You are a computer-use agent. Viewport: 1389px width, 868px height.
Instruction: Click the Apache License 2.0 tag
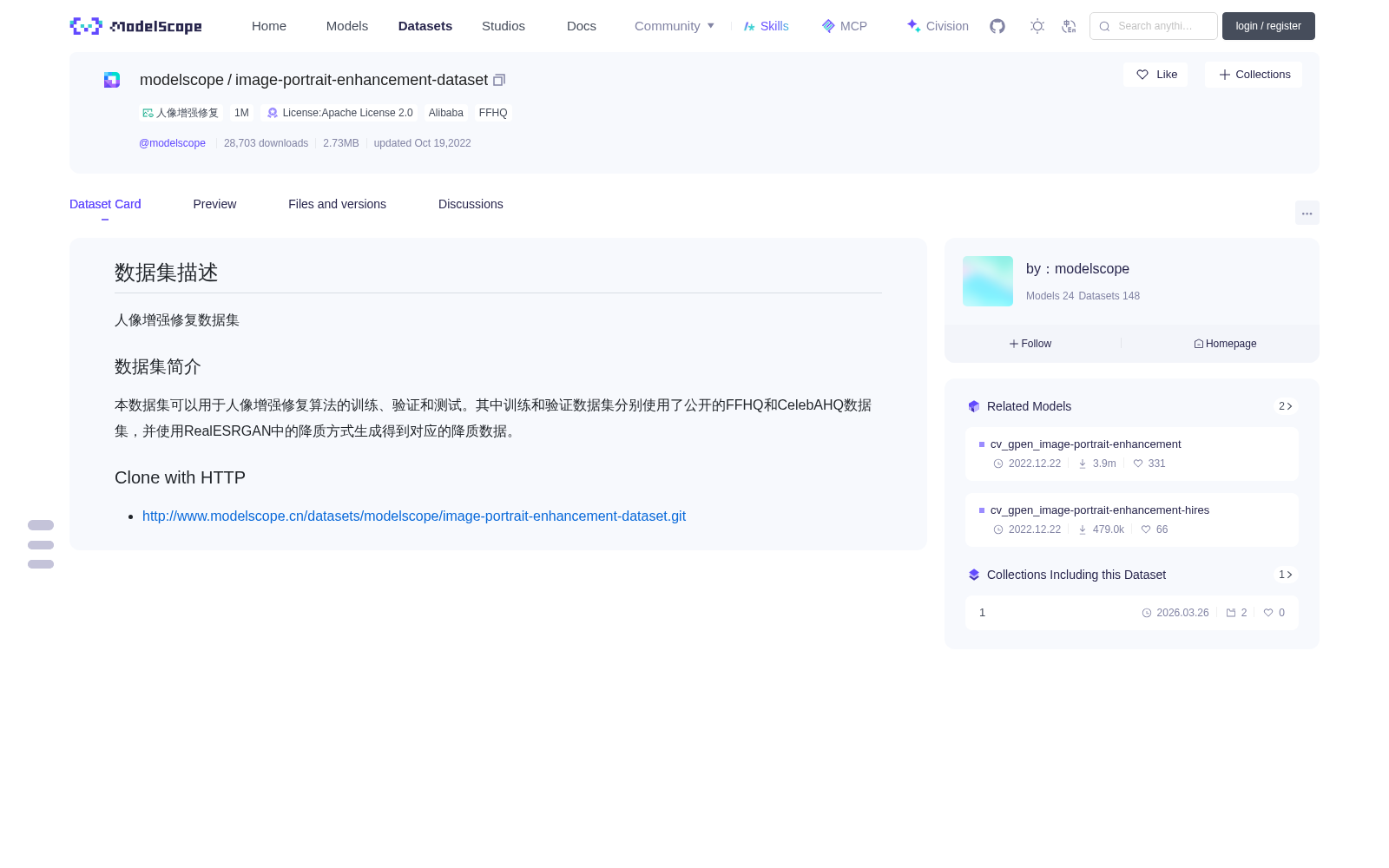pyautogui.click(x=339, y=113)
